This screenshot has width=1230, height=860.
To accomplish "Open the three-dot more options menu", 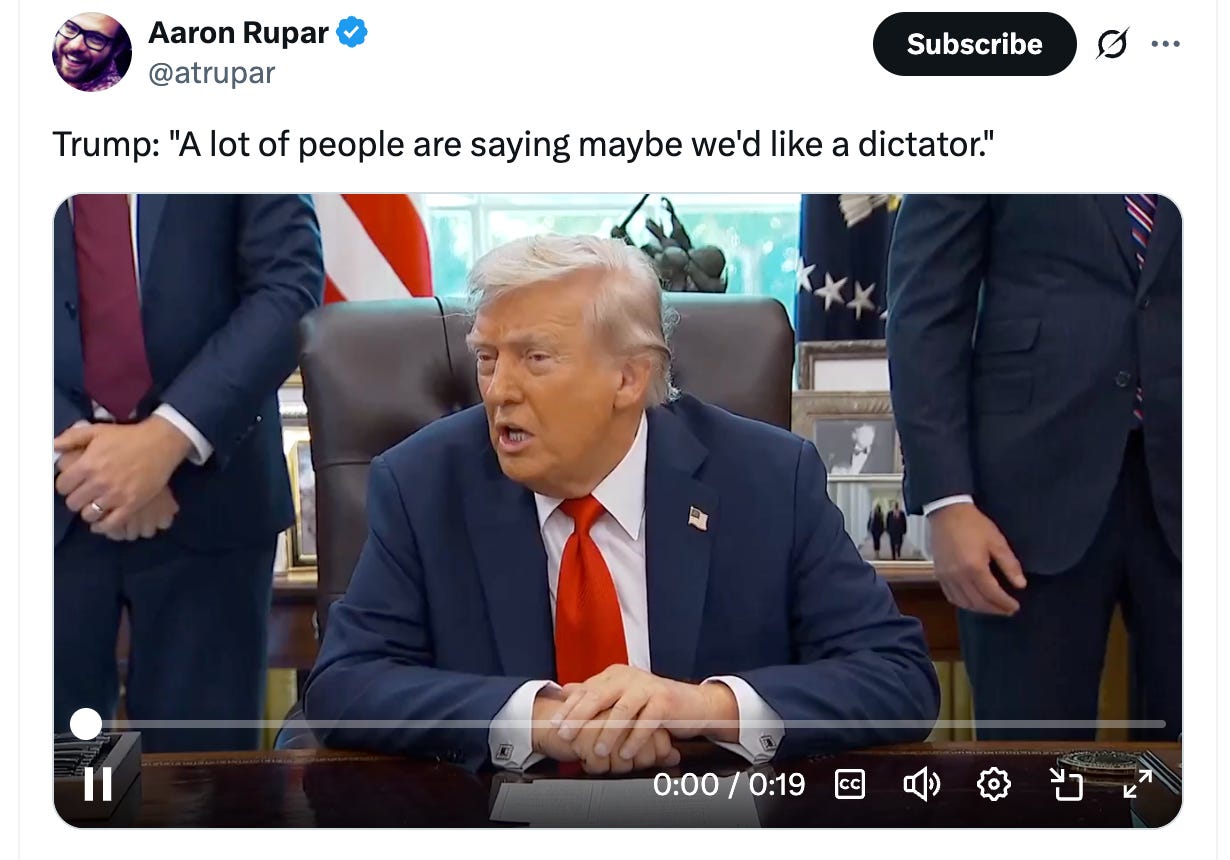I will tap(1165, 44).
